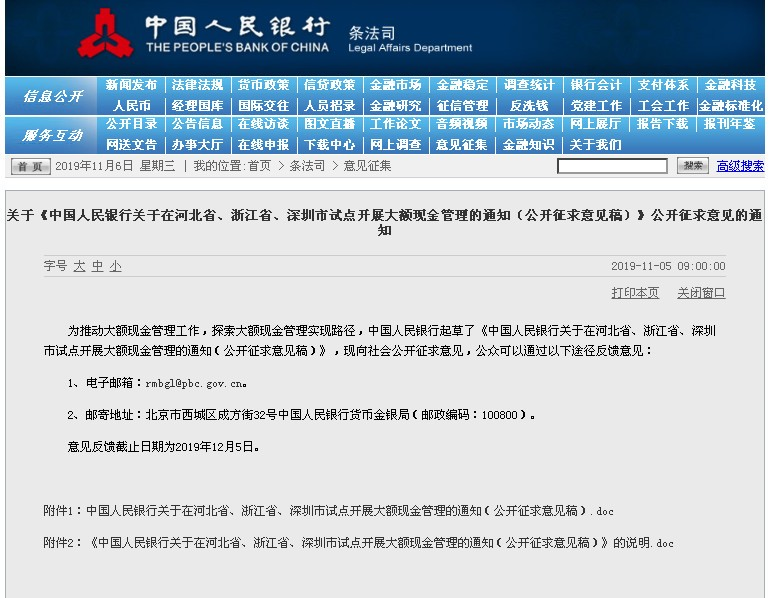Go to 货币政策 section
The width and height of the screenshot is (771, 598).
(264, 85)
